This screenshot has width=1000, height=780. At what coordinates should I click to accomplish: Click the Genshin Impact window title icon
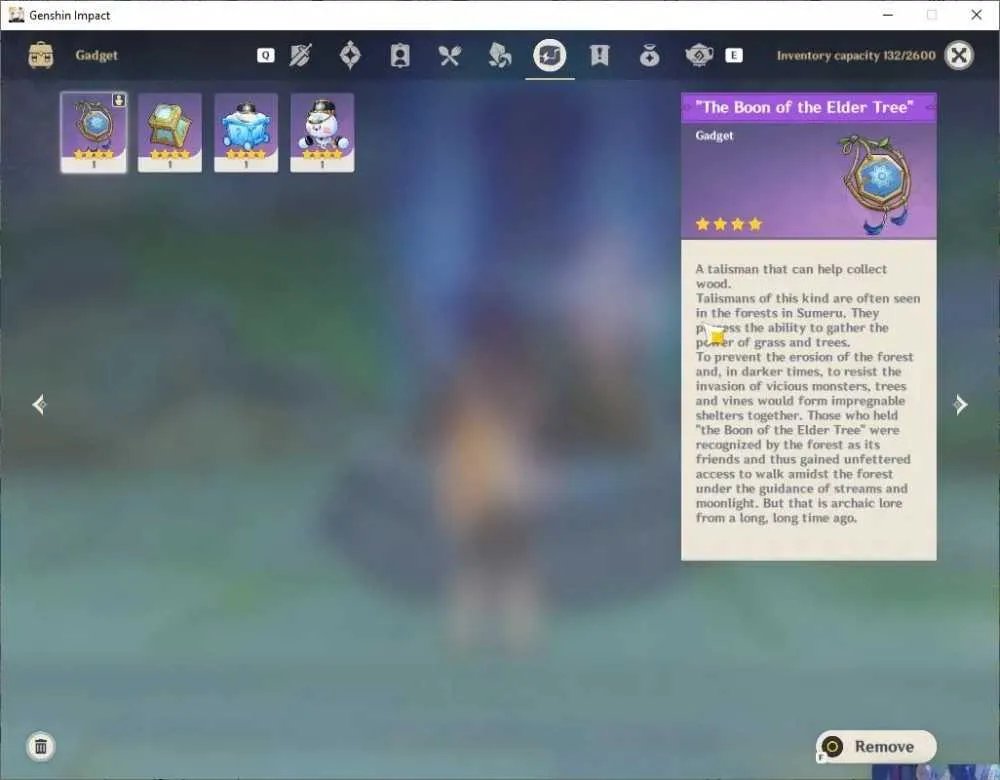(x=16, y=15)
